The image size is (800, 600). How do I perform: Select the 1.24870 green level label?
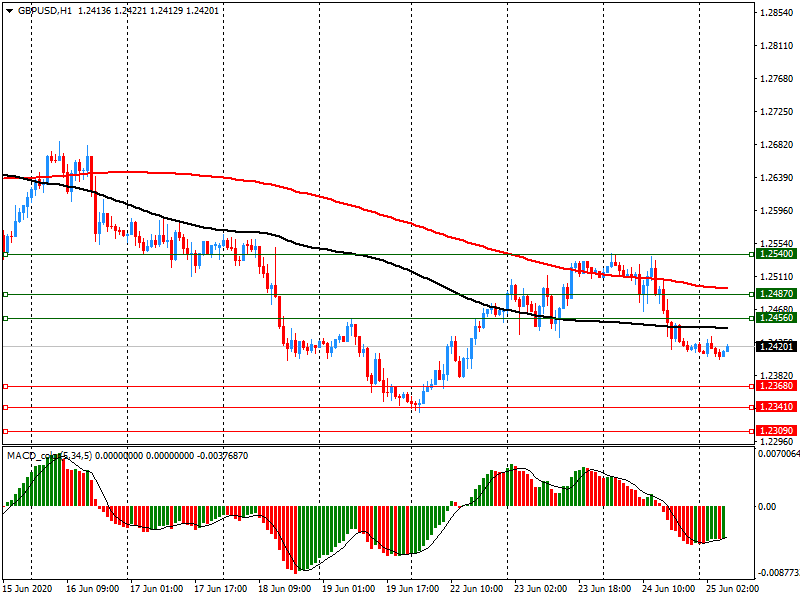tap(776, 294)
